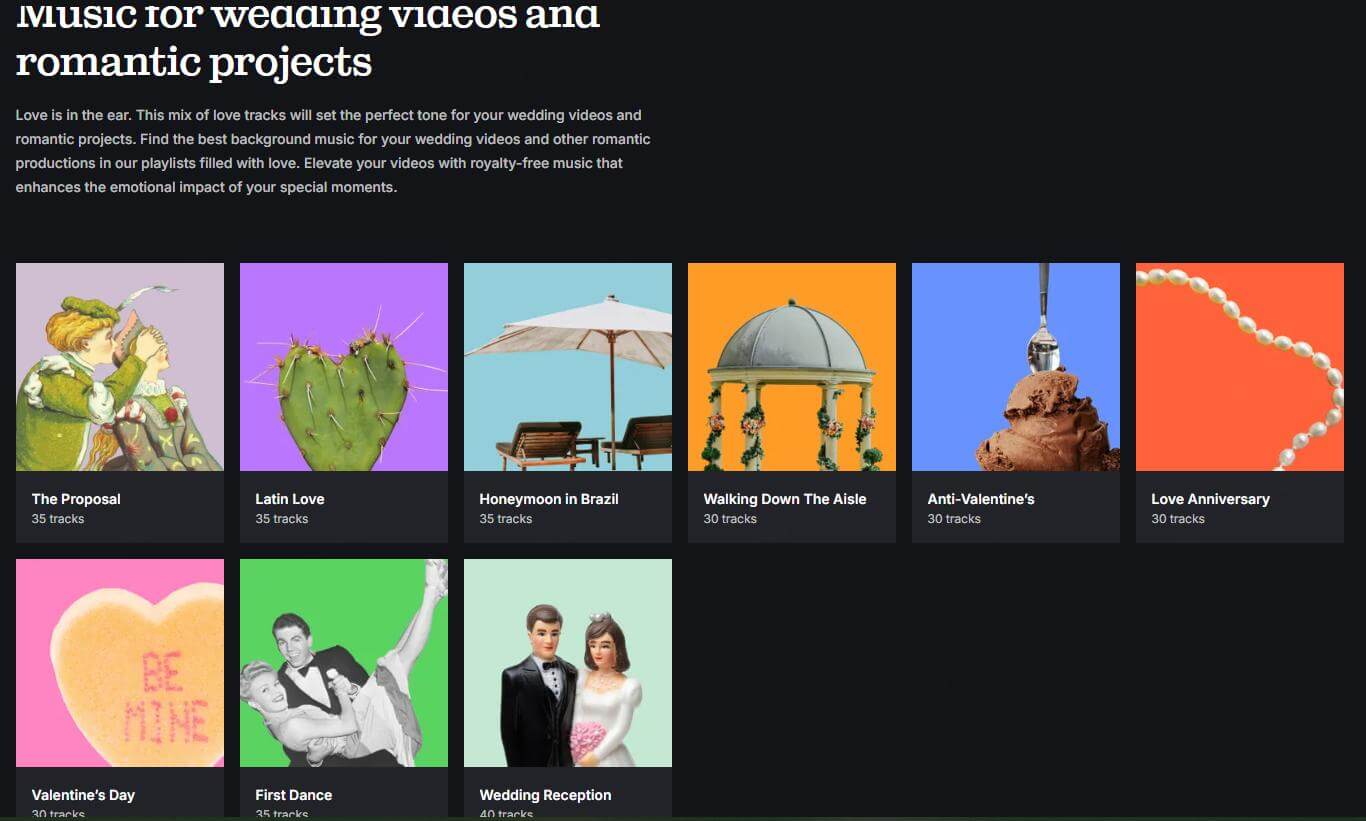Click the Anti-Valentine's ice cream cover
The height and width of the screenshot is (821, 1366).
(1016, 367)
